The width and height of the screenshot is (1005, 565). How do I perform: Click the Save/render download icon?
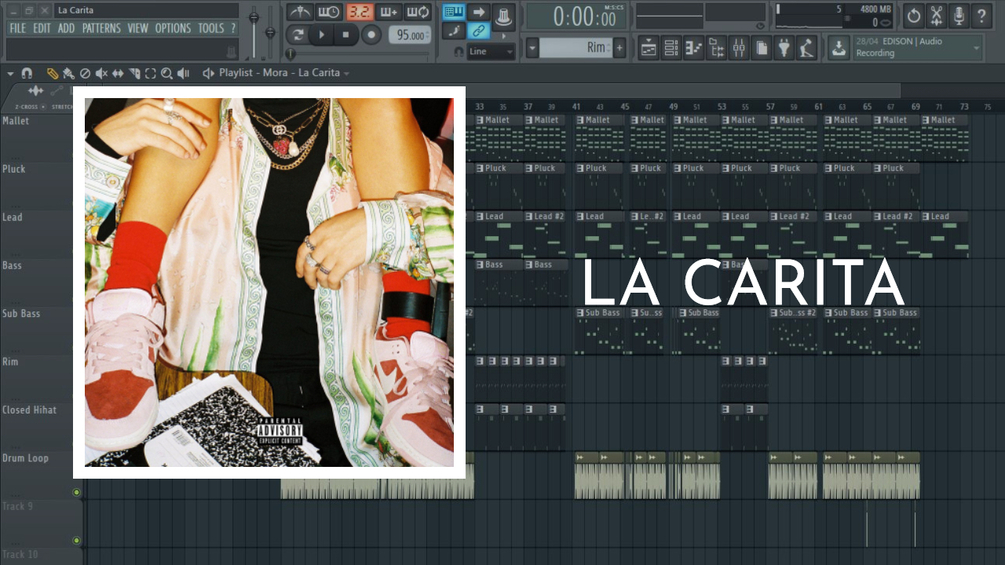pos(838,48)
